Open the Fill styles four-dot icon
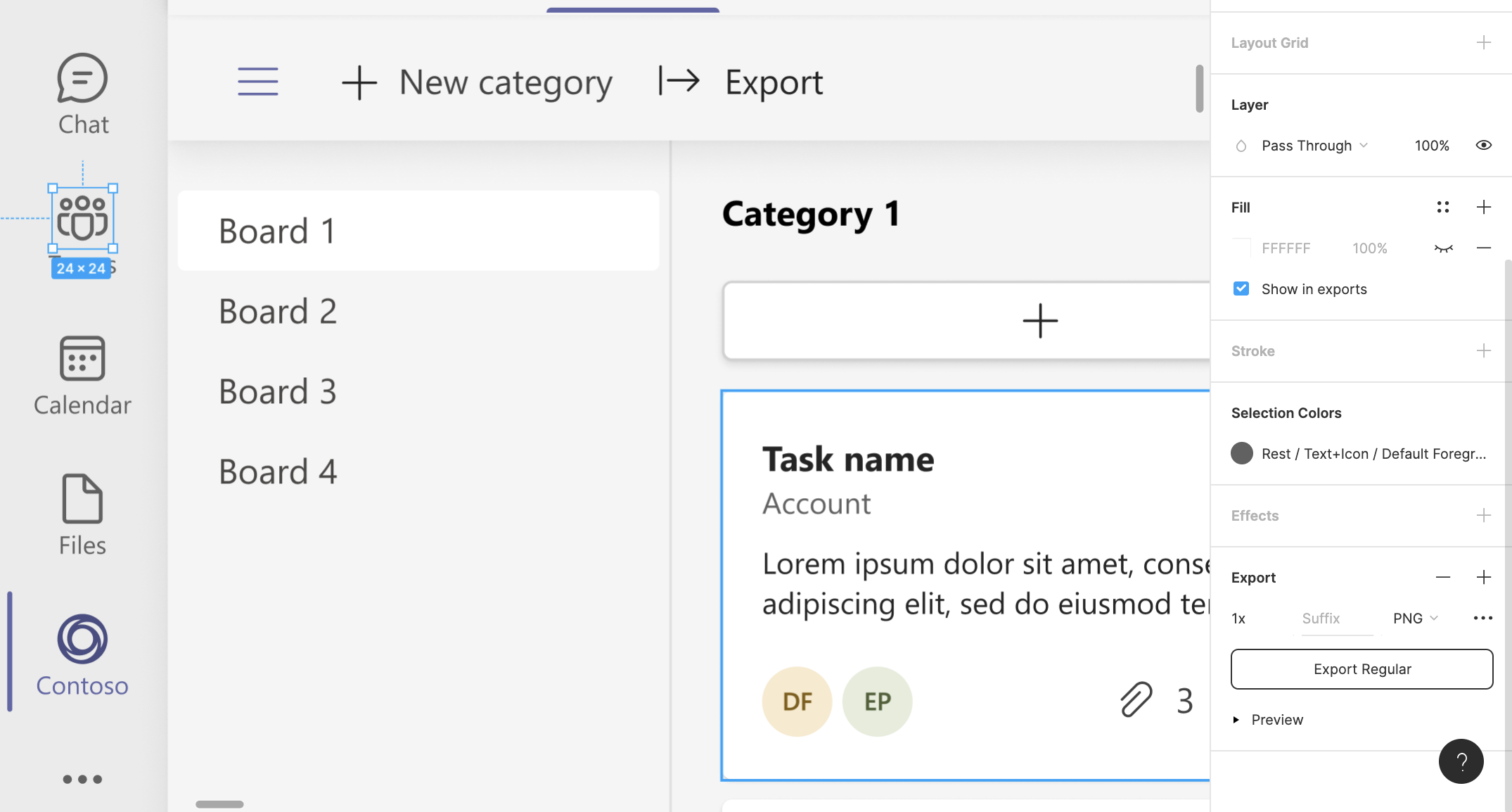1512x812 pixels. click(x=1443, y=207)
